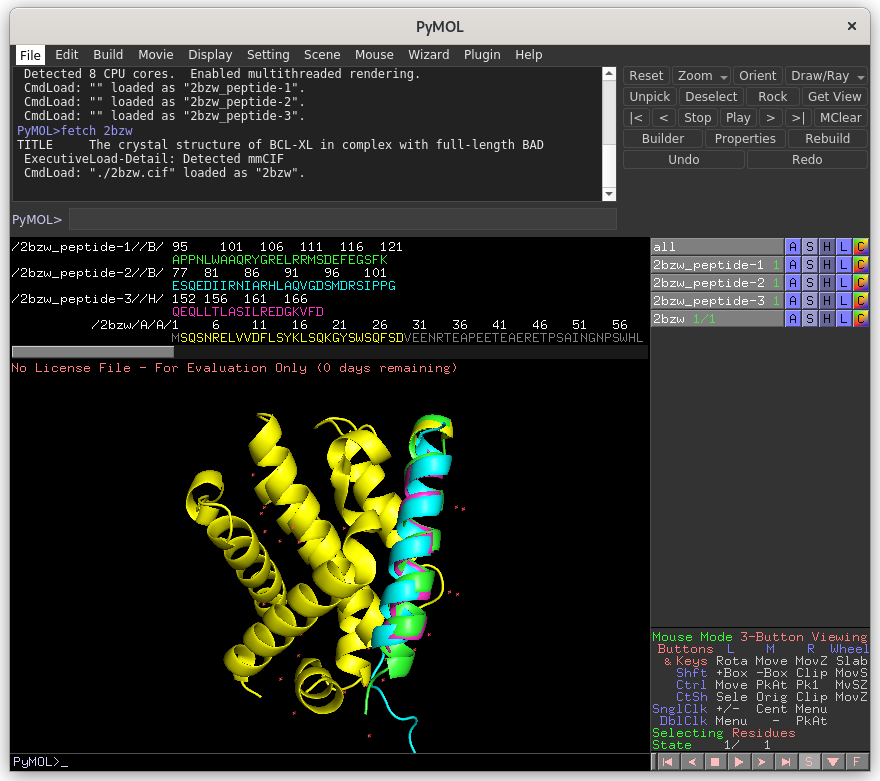
Task: Start playback with bottom play triangle
Action: coord(739,761)
